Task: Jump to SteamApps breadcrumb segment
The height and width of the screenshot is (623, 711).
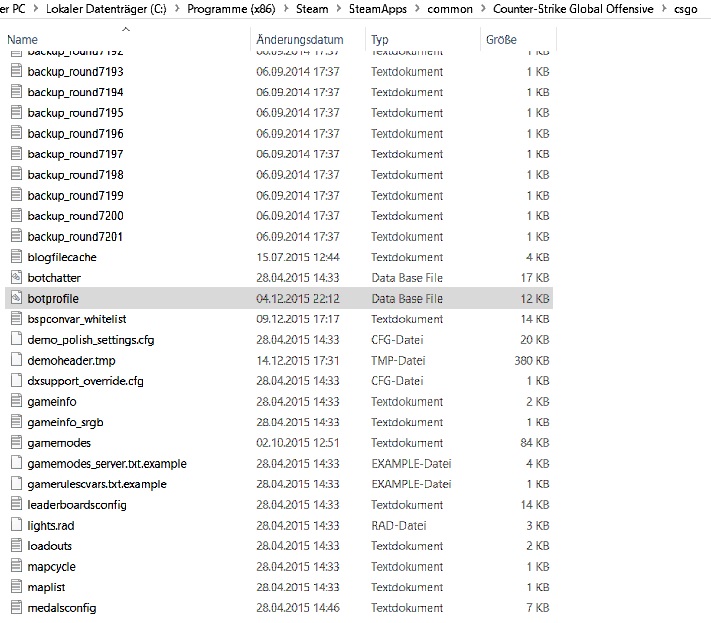Action: point(378,9)
